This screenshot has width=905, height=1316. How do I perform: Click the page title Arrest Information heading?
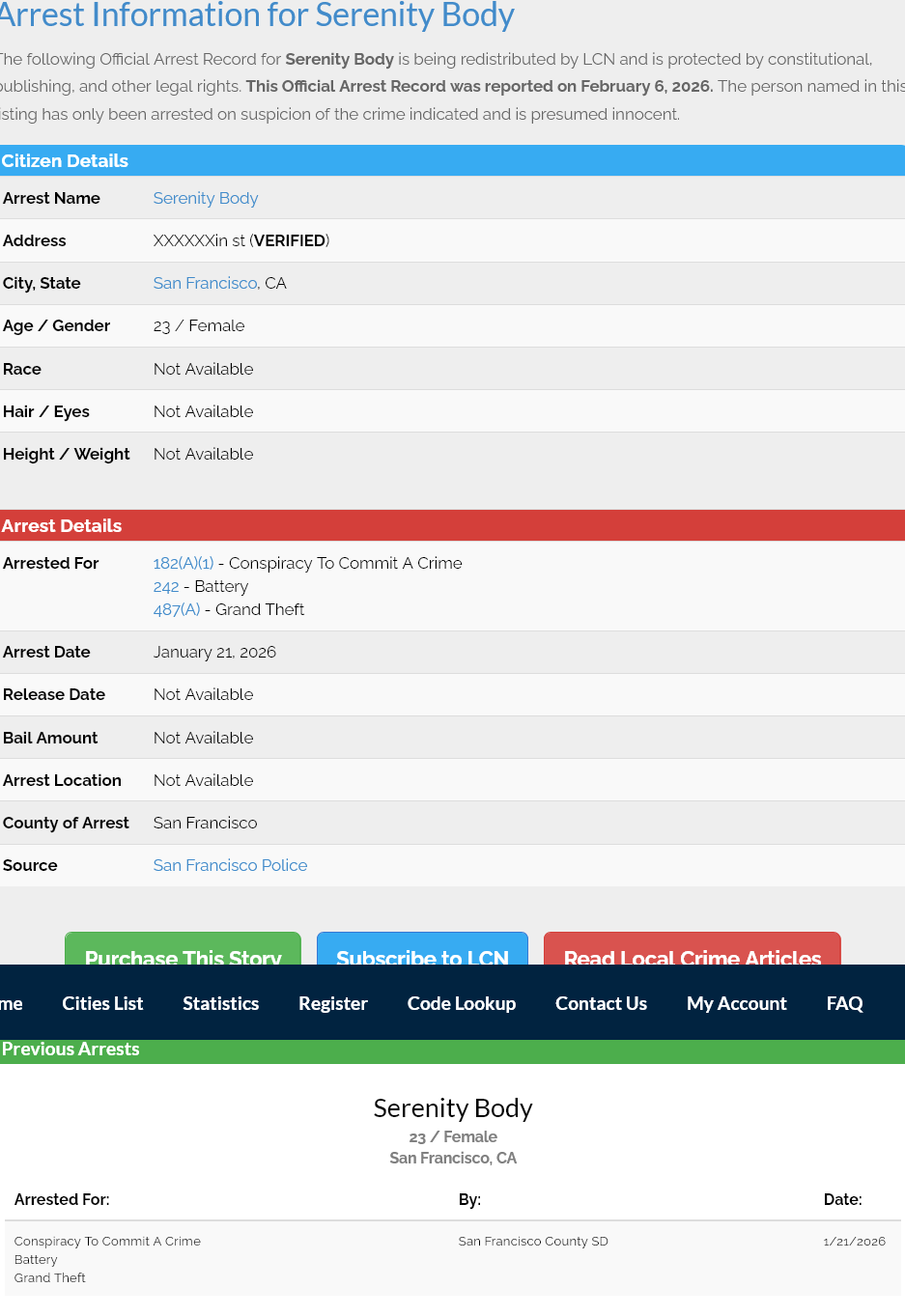[257, 15]
